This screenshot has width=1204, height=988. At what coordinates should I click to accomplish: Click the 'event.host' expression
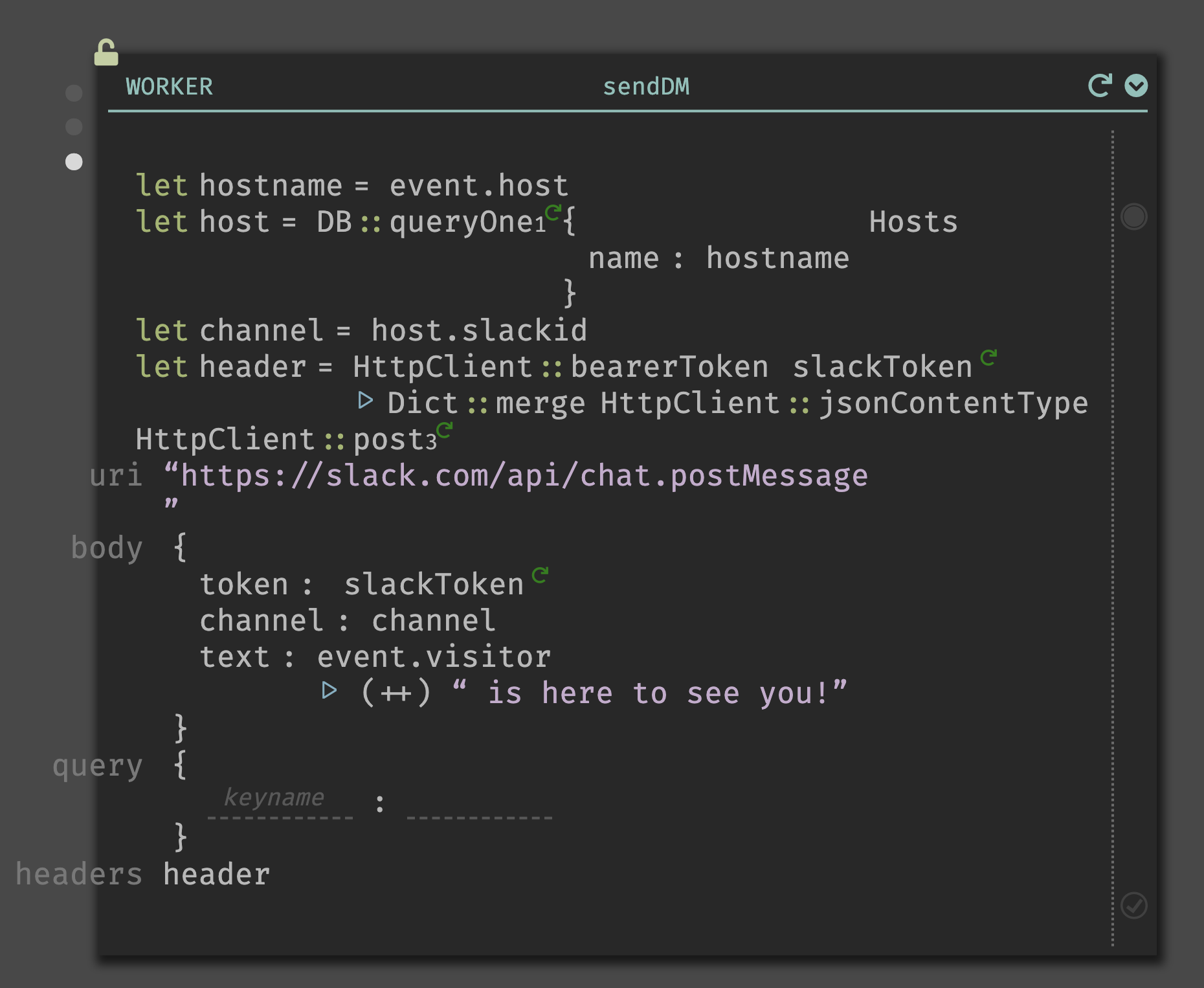click(x=479, y=186)
